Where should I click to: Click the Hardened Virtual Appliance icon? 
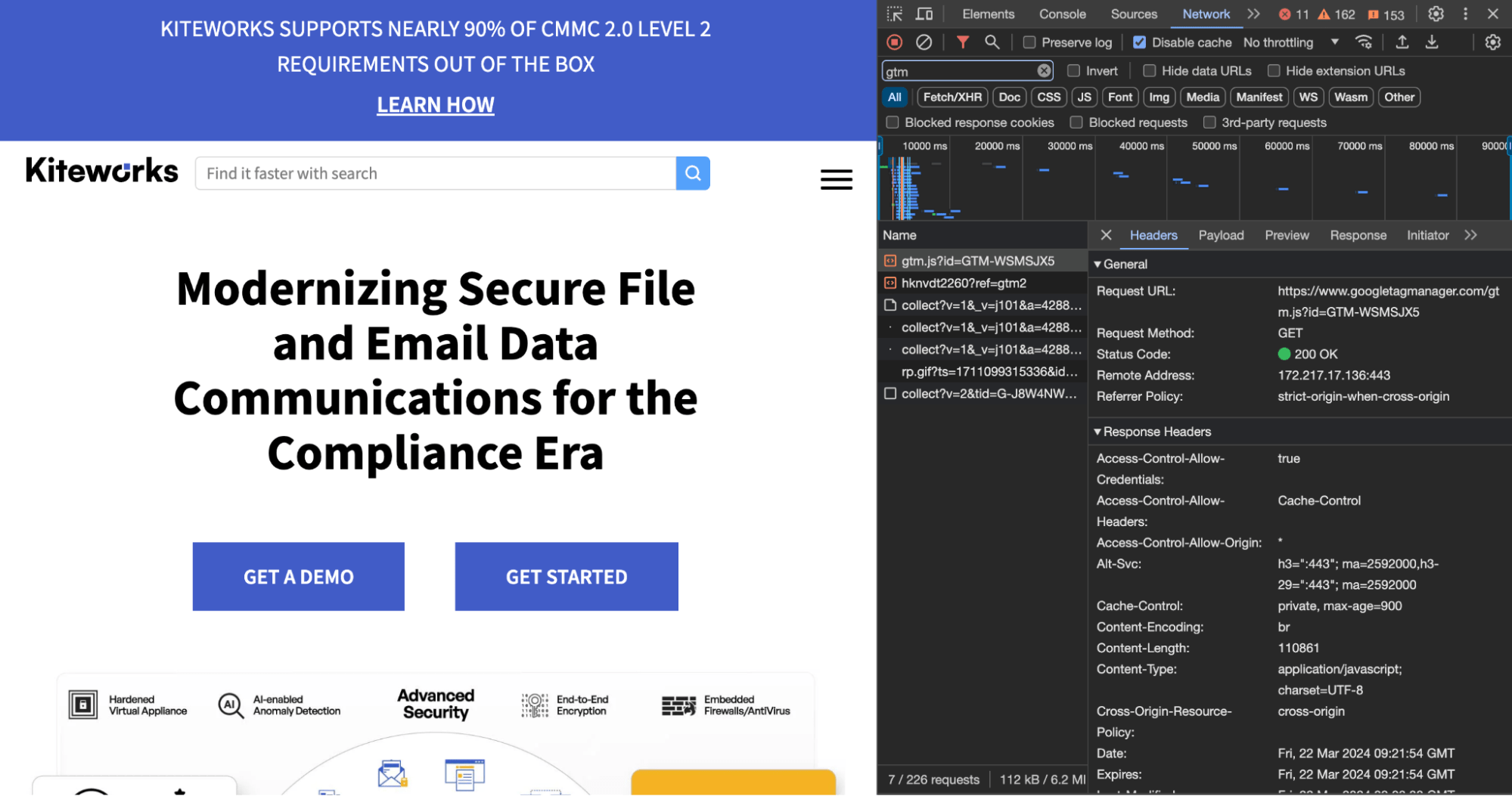(x=83, y=705)
